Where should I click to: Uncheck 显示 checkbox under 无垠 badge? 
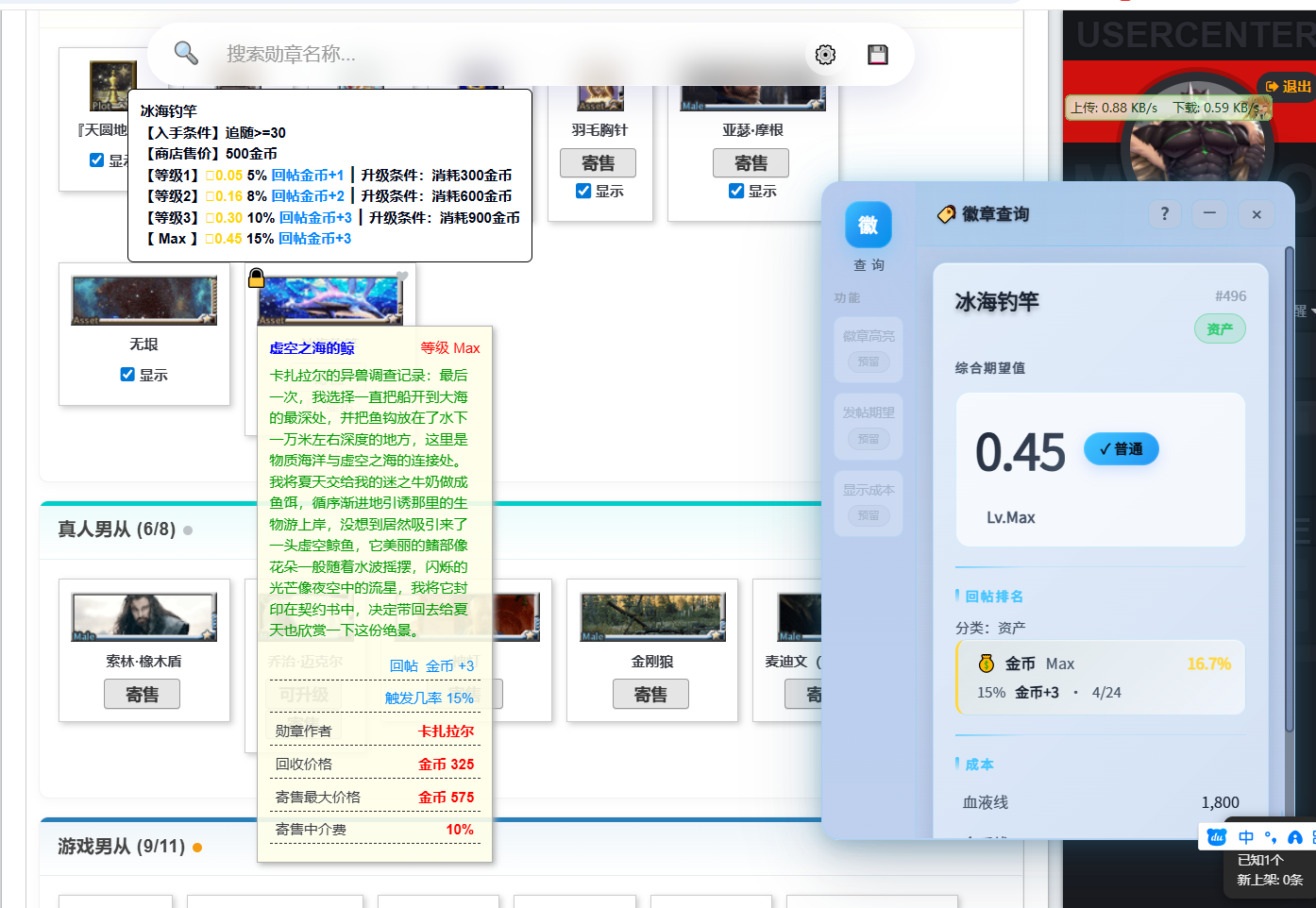127,375
